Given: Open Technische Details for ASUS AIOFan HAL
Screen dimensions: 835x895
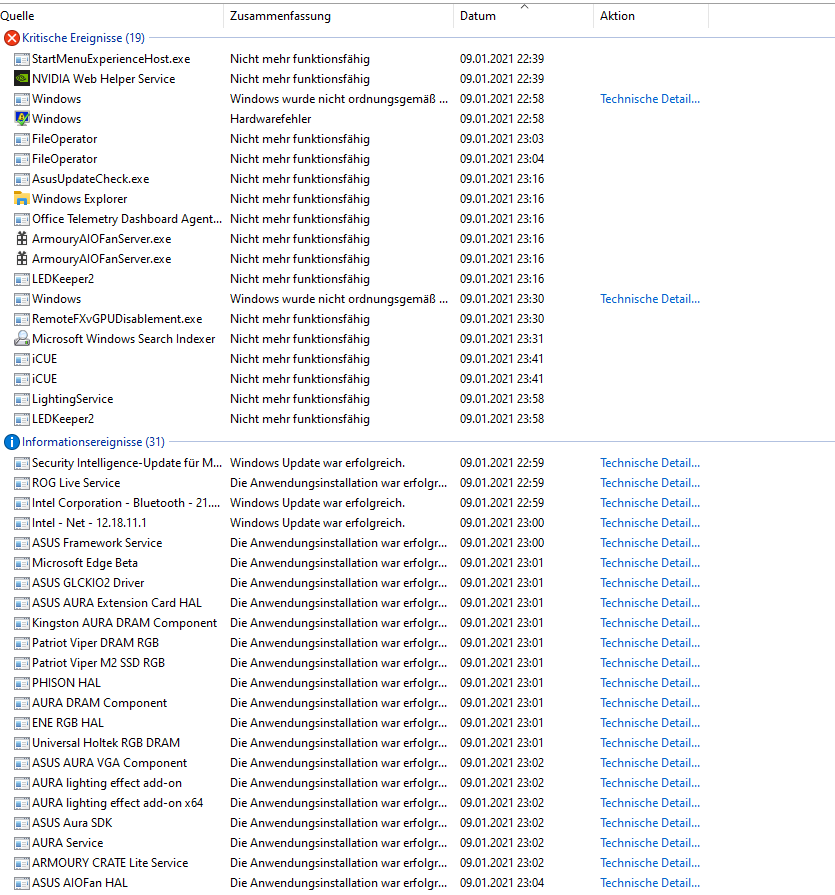Looking at the screenshot, I should tap(650, 882).
